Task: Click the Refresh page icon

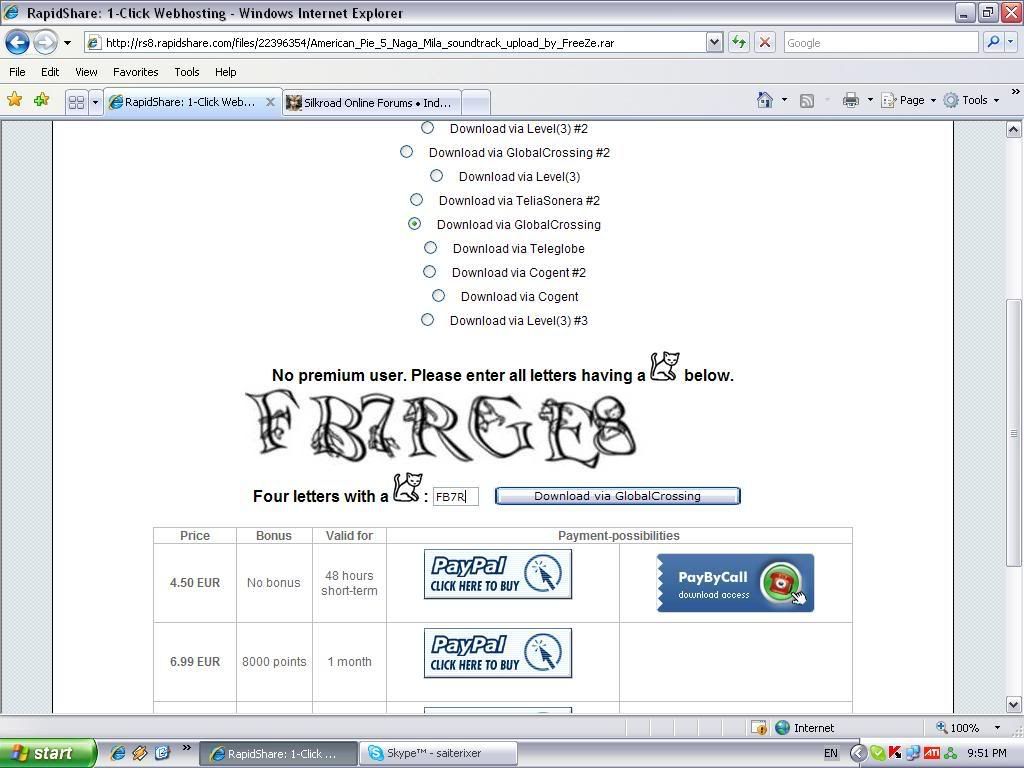Action: (739, 43)
